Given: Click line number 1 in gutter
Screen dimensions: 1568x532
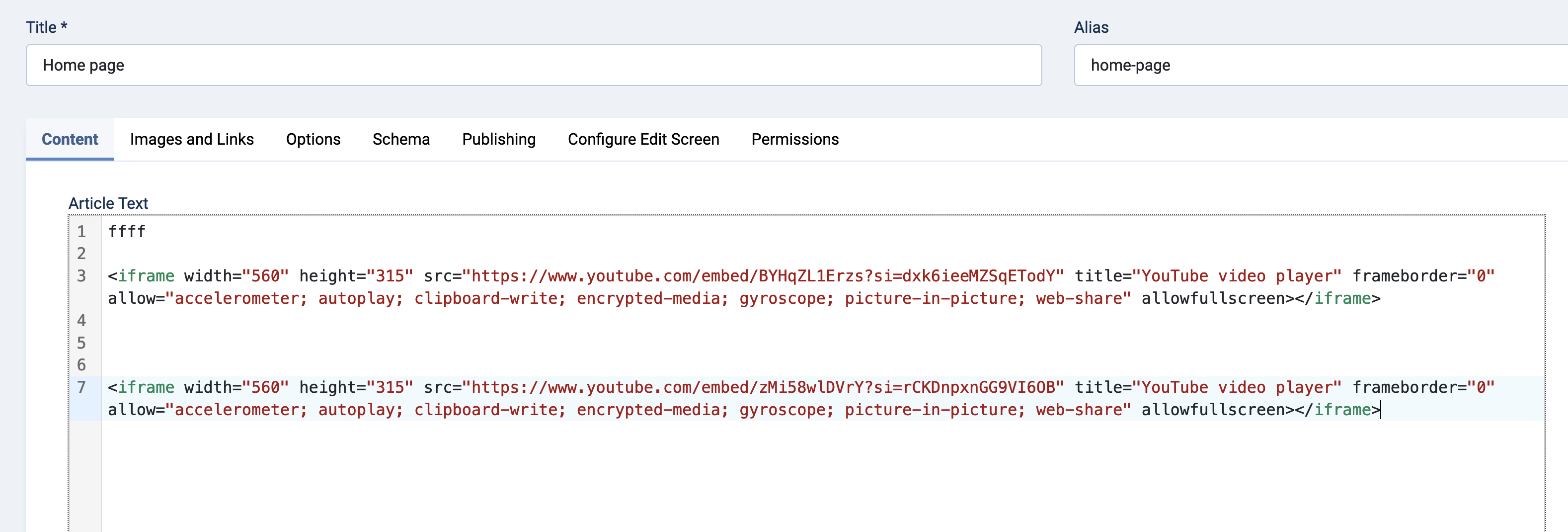Looking at the screenshot, I should pos(81,232).
